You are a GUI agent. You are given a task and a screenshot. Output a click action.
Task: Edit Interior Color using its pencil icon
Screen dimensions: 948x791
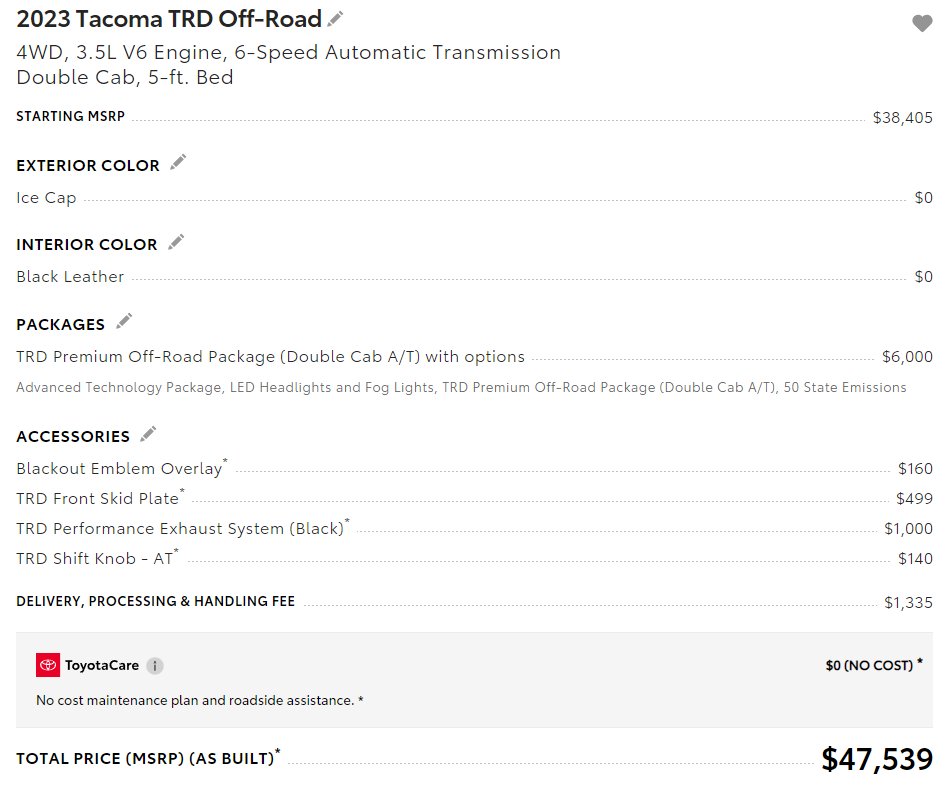[x=176, y=242]
